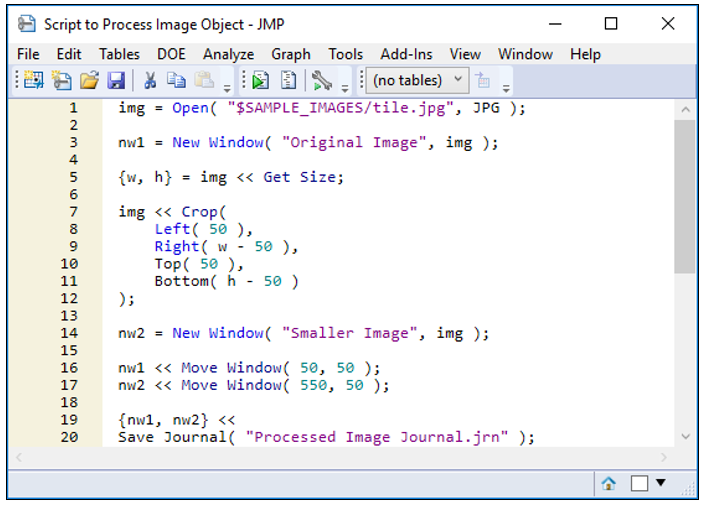
Task: Click the {nw1, nw2} << line
Action: (x=176, y=420)
